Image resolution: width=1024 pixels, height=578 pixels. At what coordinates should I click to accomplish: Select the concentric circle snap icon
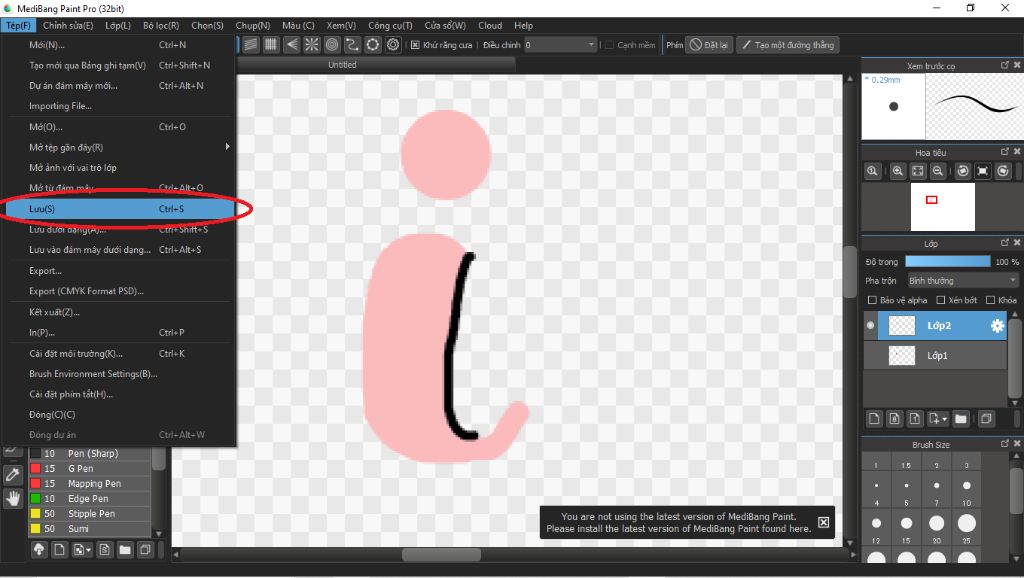coord(332,44)
